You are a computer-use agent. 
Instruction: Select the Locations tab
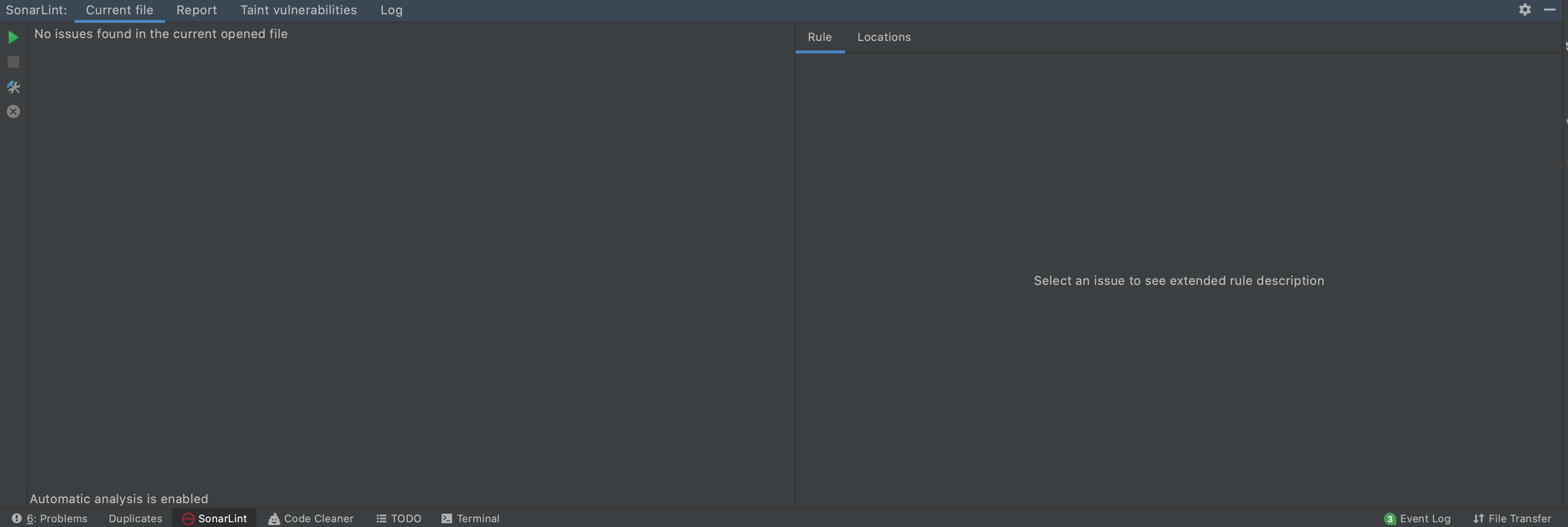(x=884, y=37)
